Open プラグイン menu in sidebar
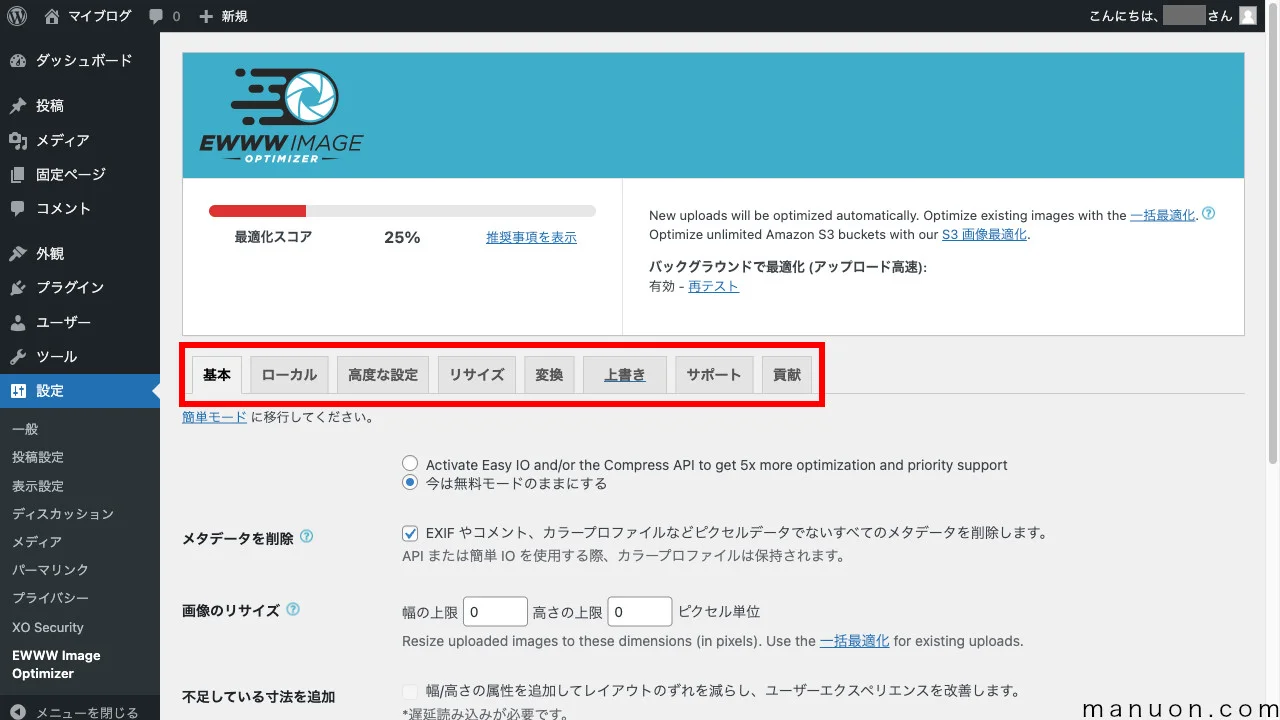1280x720 pixels. (x=80, y=287)
